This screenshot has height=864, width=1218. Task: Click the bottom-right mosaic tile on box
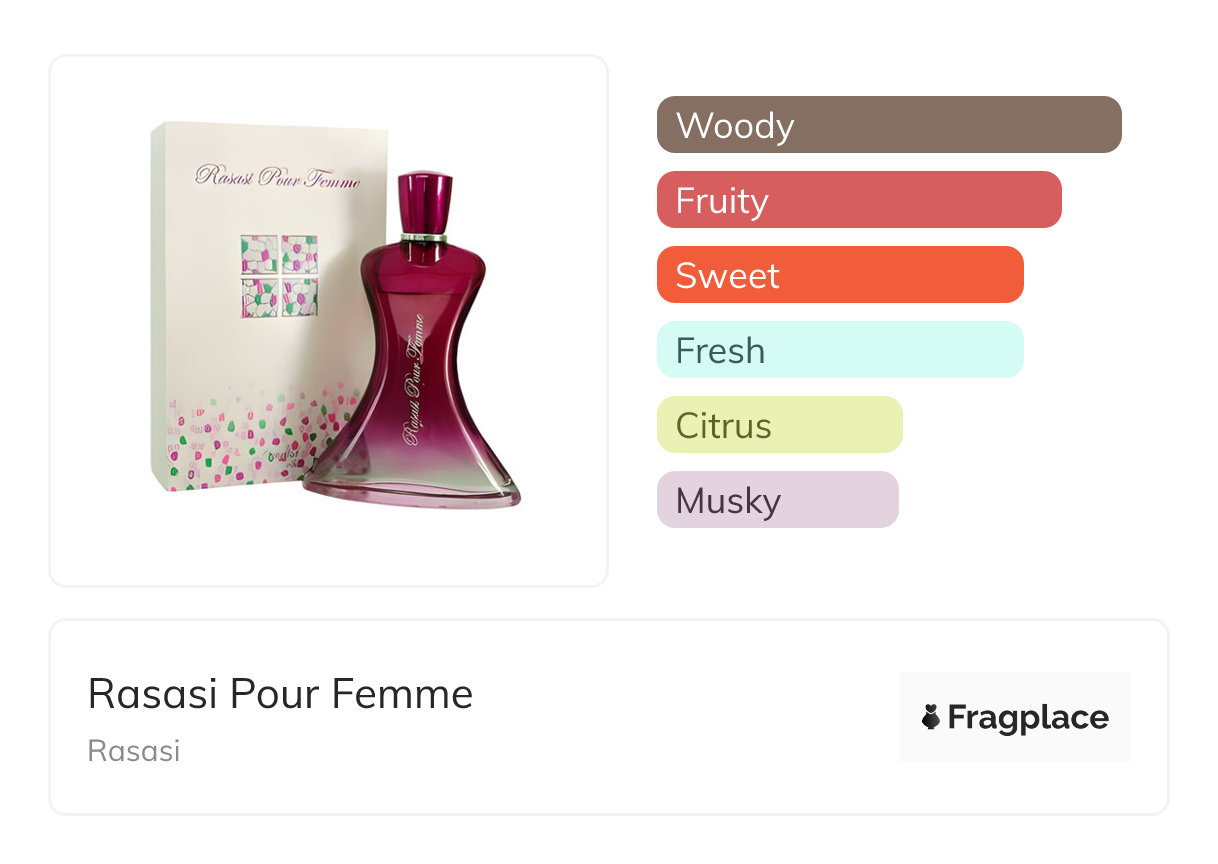(299, 297)
